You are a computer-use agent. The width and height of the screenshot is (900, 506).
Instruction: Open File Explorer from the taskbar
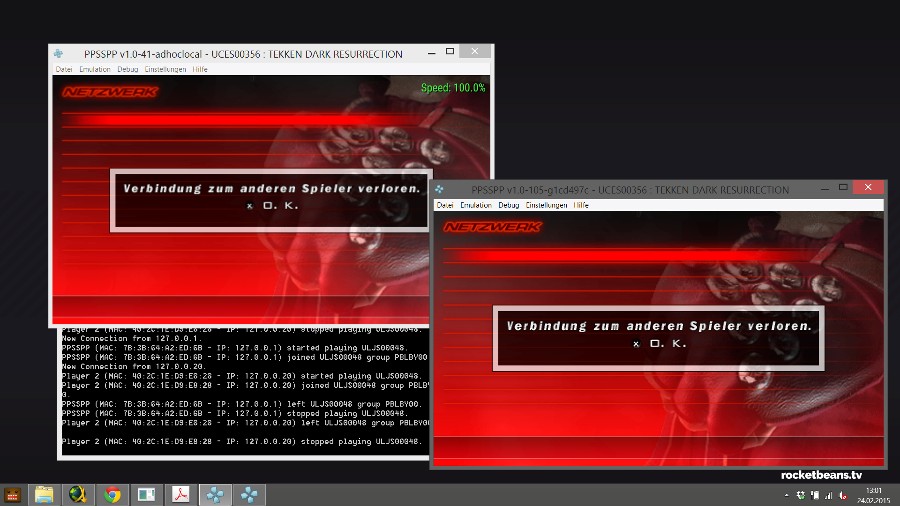[x=44, y=494]
